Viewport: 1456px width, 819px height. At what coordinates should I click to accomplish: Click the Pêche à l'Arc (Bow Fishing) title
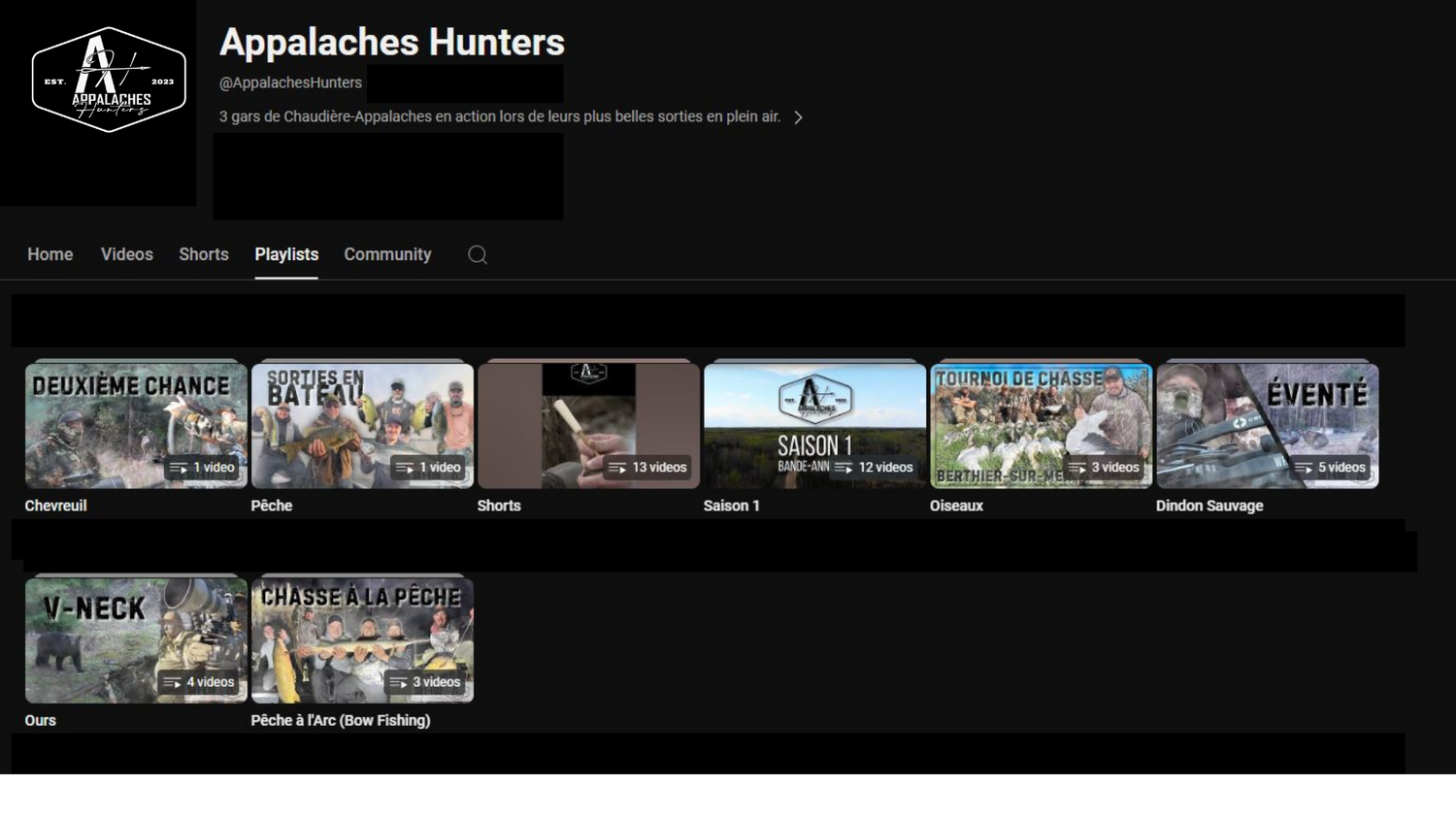tap(340, 720)
